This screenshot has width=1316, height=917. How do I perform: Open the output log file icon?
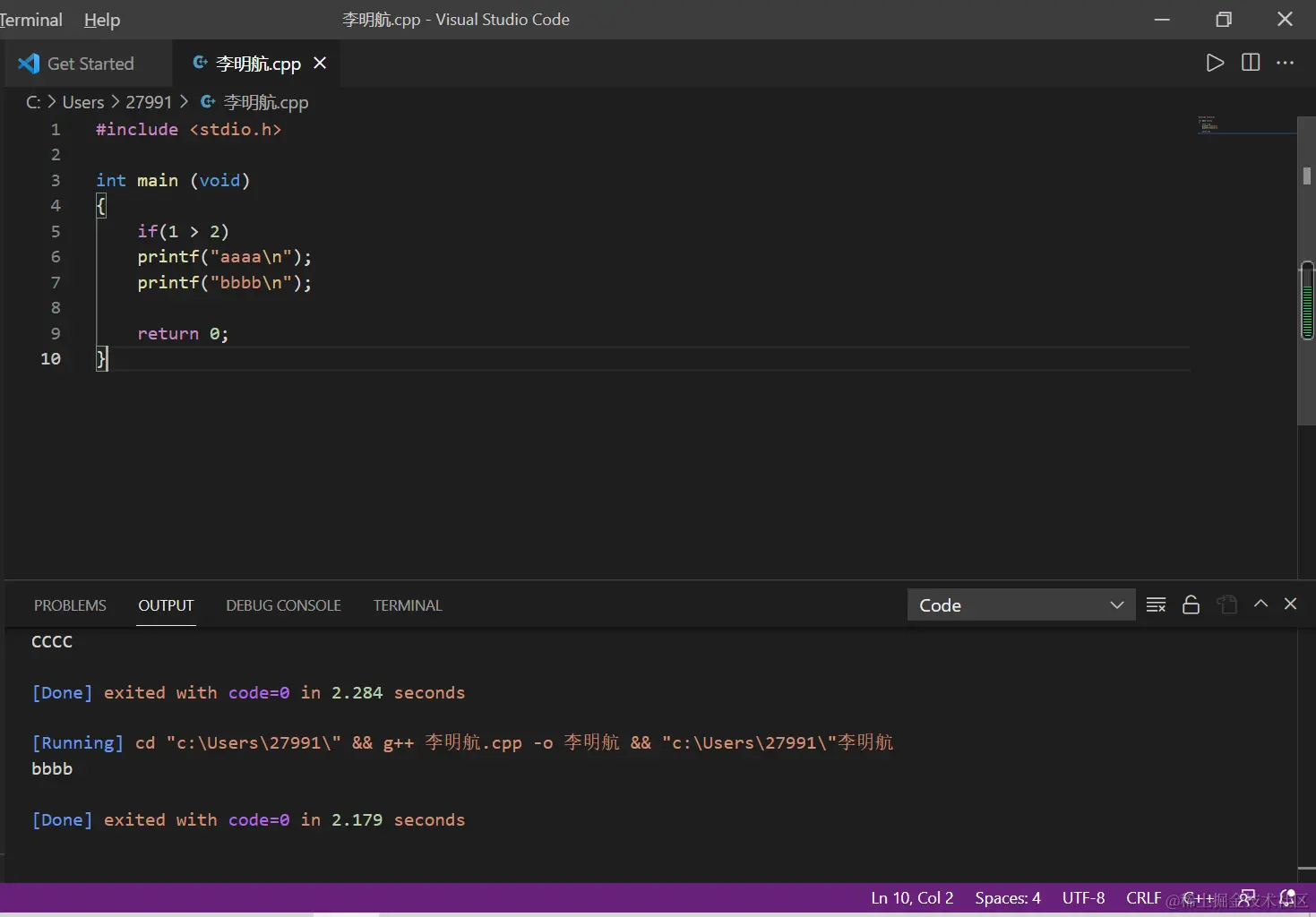tap(1226, 604)
